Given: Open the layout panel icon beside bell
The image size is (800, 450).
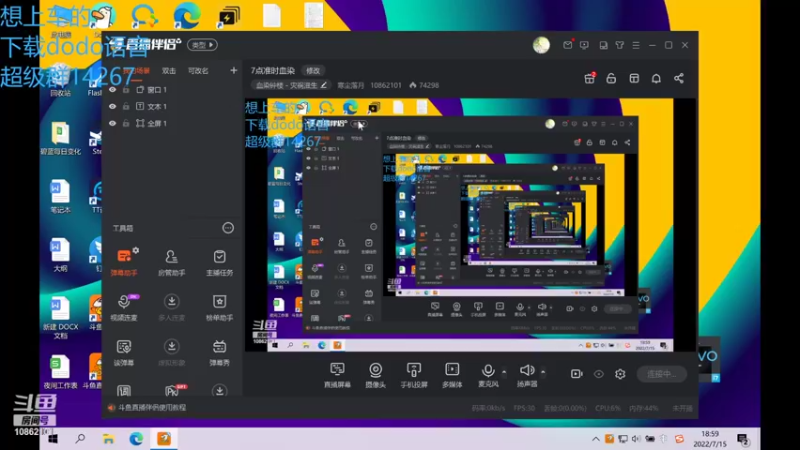Looking at the screenshot, I should [634, 78].
